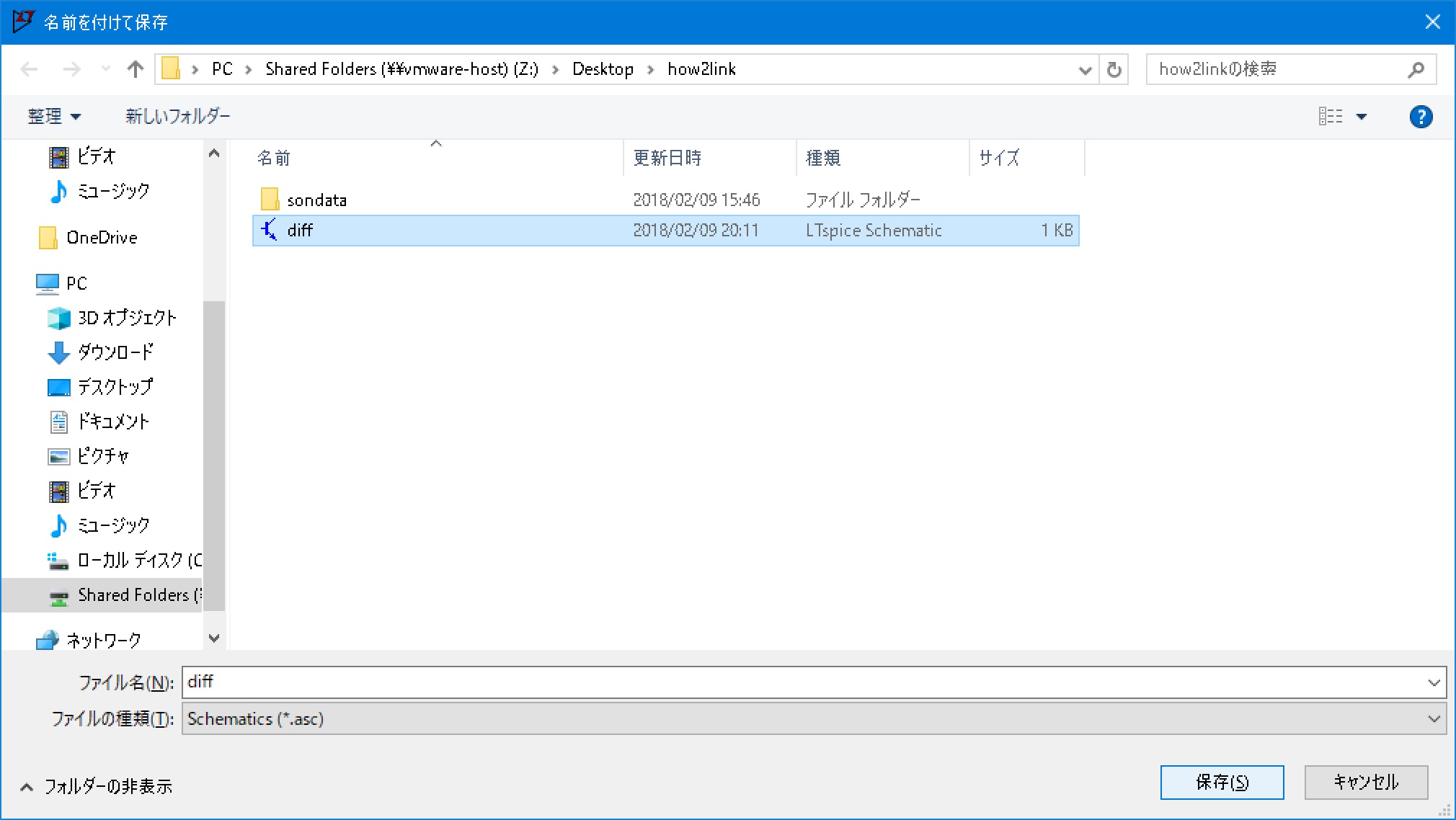
Task: Click the 2018/02/09 15:46 date cell
Action: click(x=696, y=200)
